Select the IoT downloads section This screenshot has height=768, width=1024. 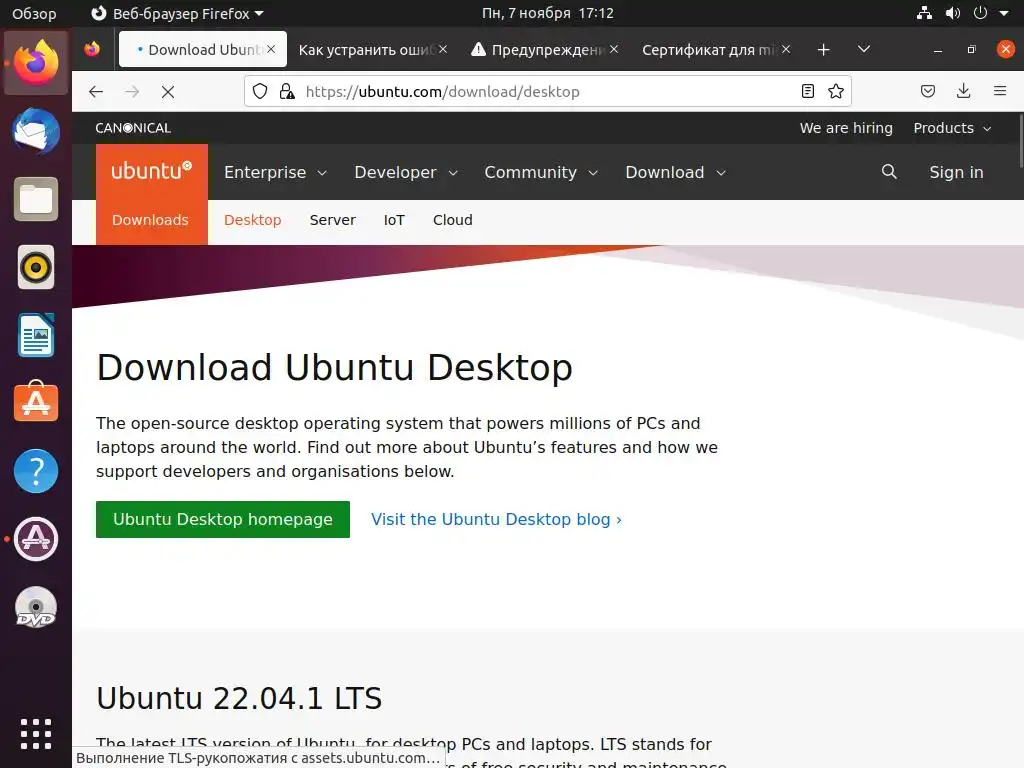tap(394, 220)
